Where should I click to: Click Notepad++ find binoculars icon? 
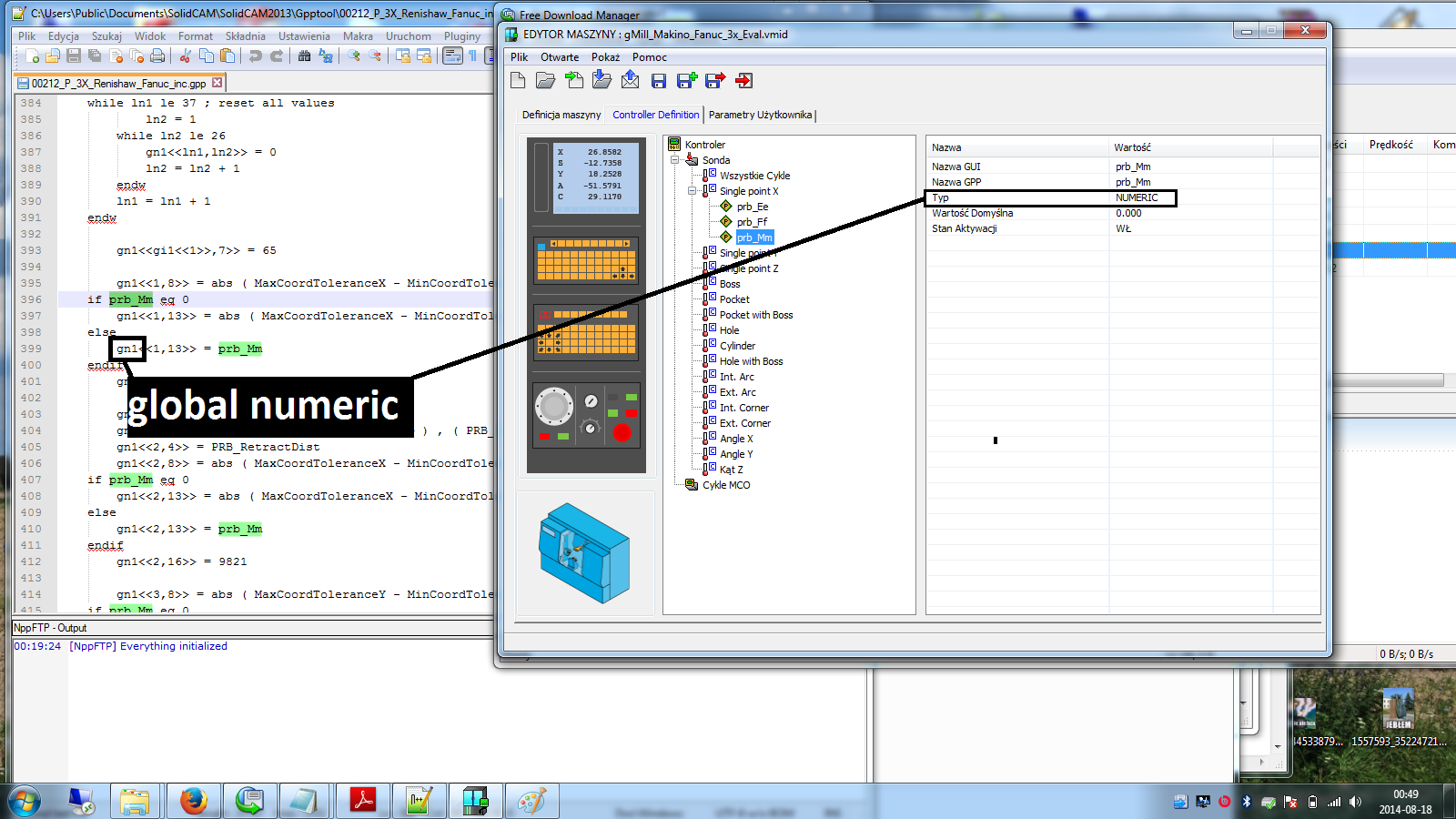click(304, 56)
